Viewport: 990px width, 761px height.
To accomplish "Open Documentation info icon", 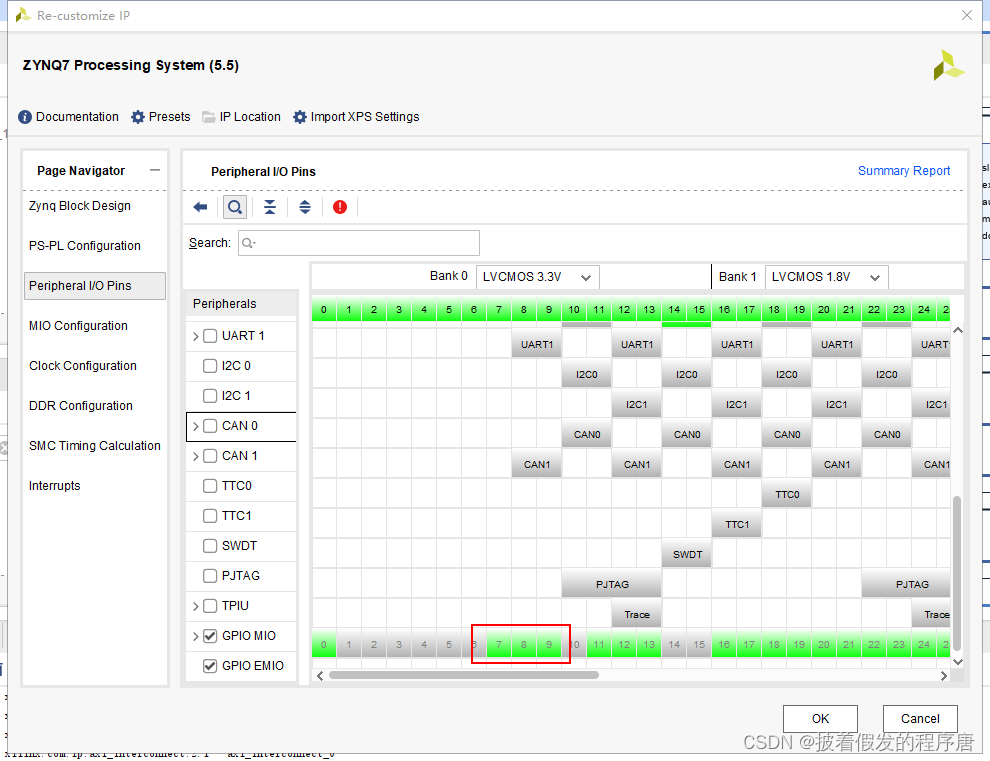I will coord(25,117).
